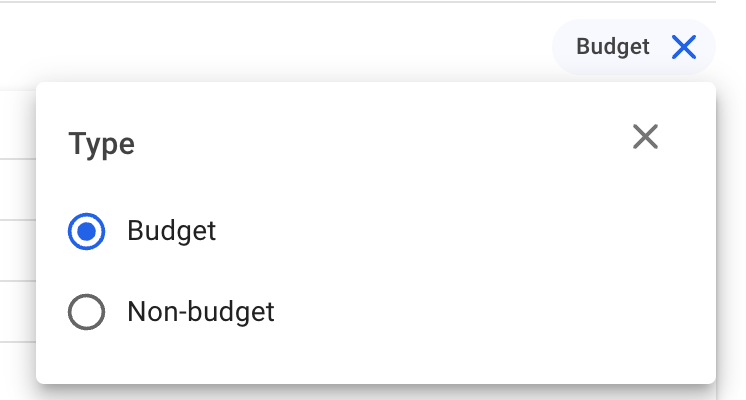This screenshot has width=746, height=400.
Task: Hide the Type options dialog
Action: (x=645, y=137)
